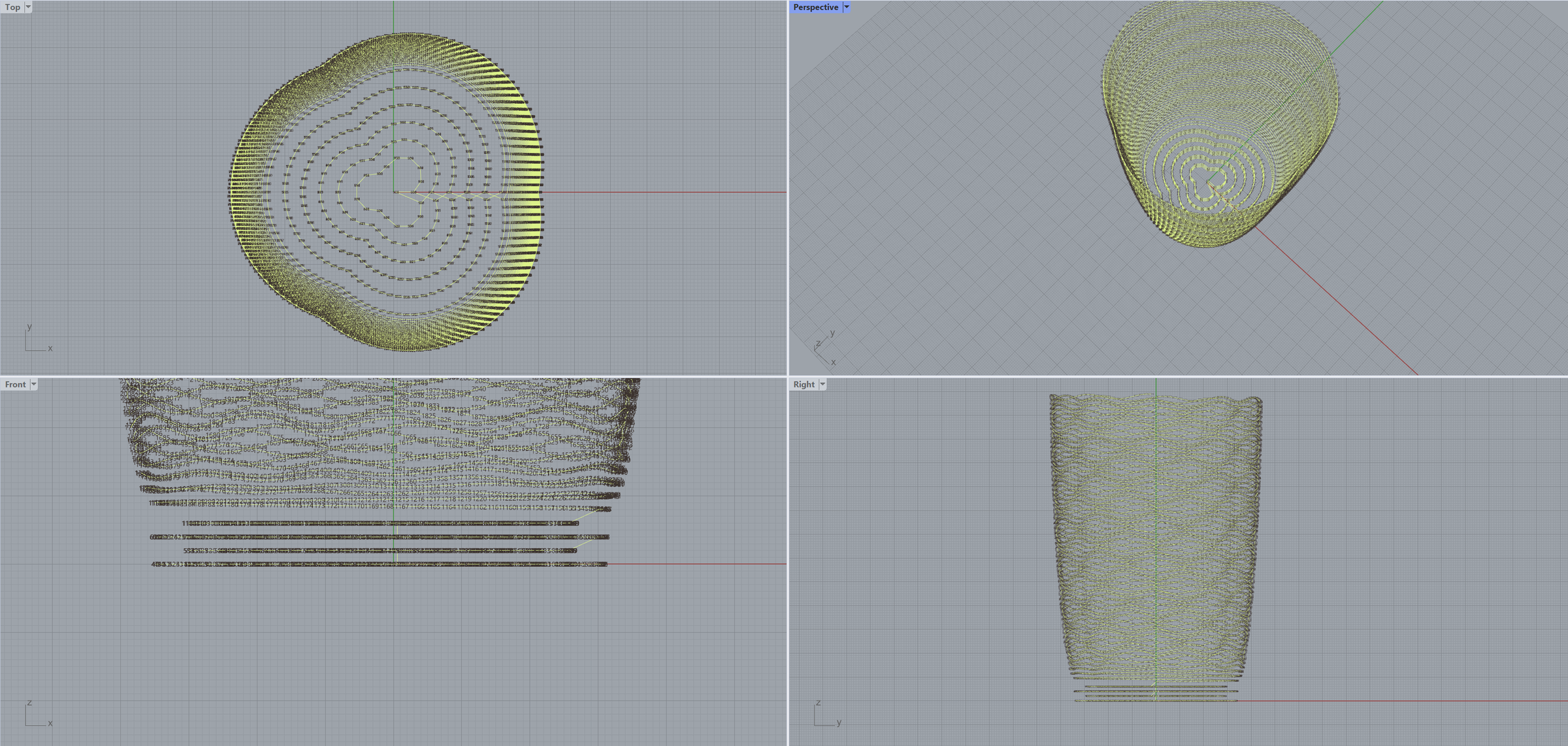Open the Top viewport title dropdown
This screenshot has height=746, width=1568.
(x=27, y=8)
